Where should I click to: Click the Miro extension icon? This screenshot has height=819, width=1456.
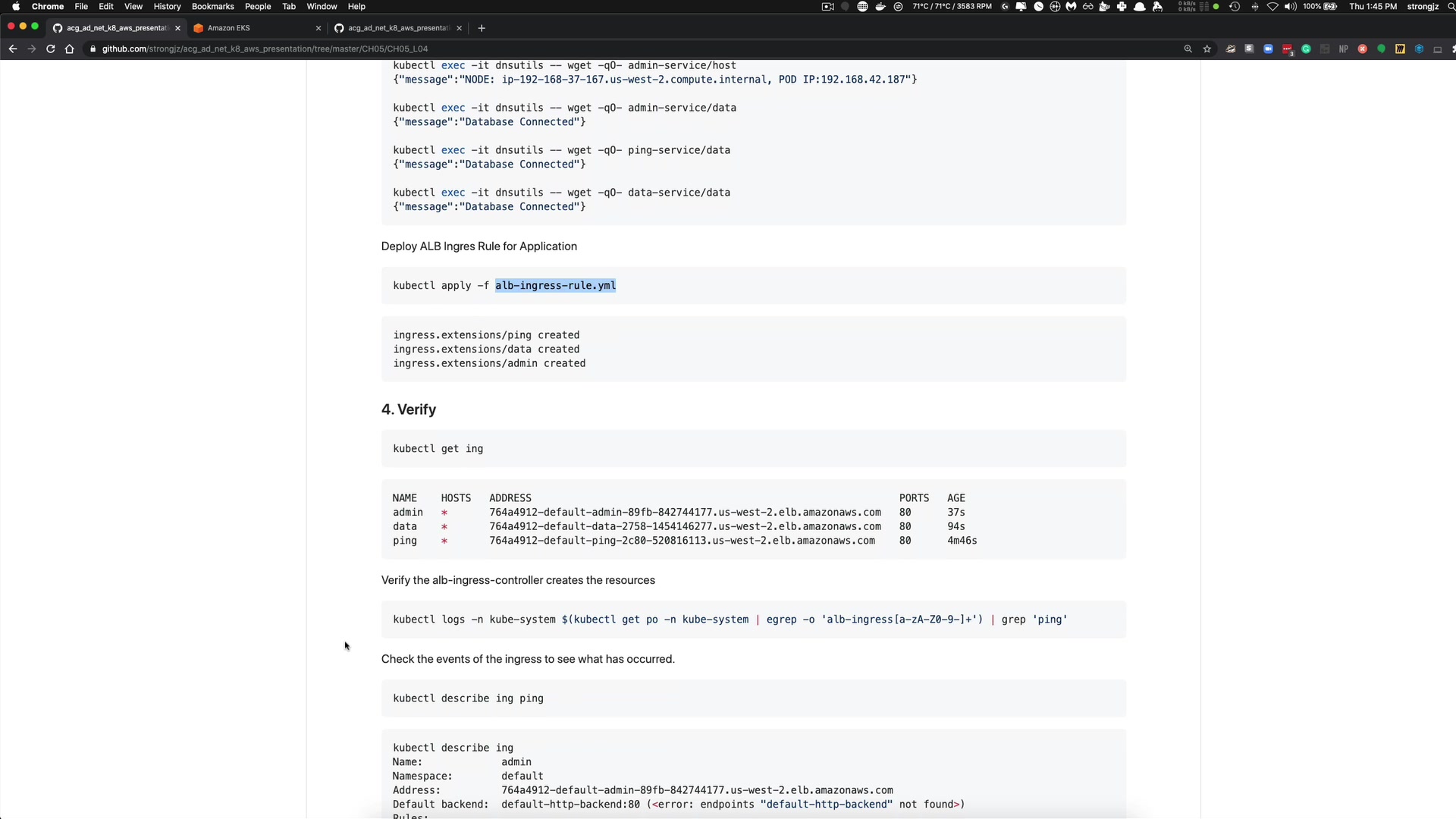tap(1400, 49)
